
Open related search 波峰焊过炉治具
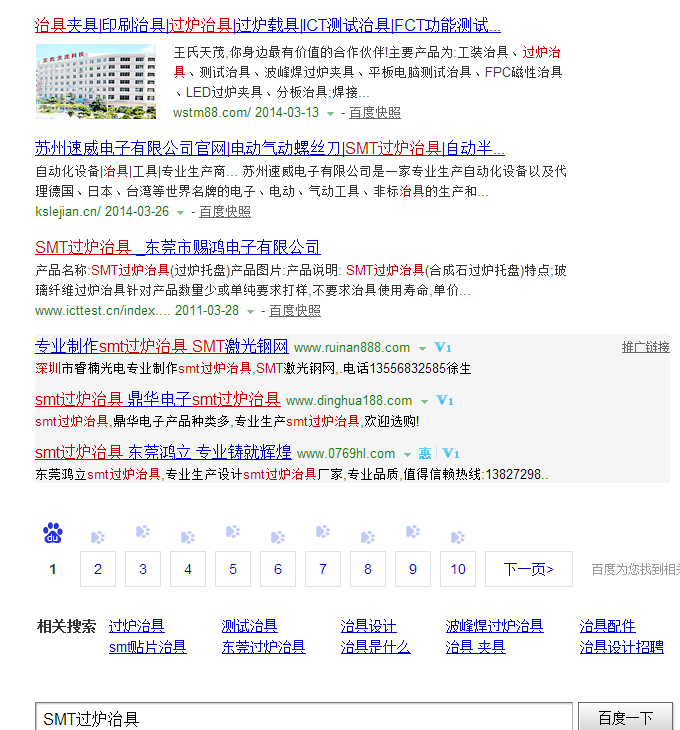(494, 626)
